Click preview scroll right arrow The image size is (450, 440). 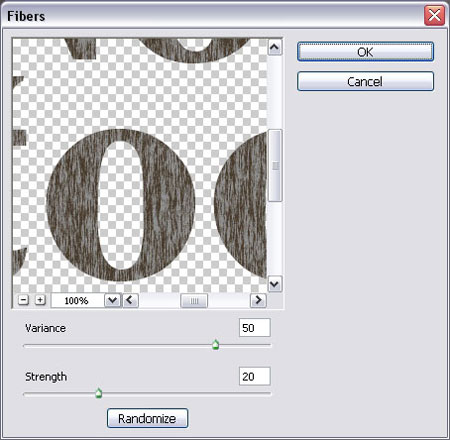tap(258, 300)
